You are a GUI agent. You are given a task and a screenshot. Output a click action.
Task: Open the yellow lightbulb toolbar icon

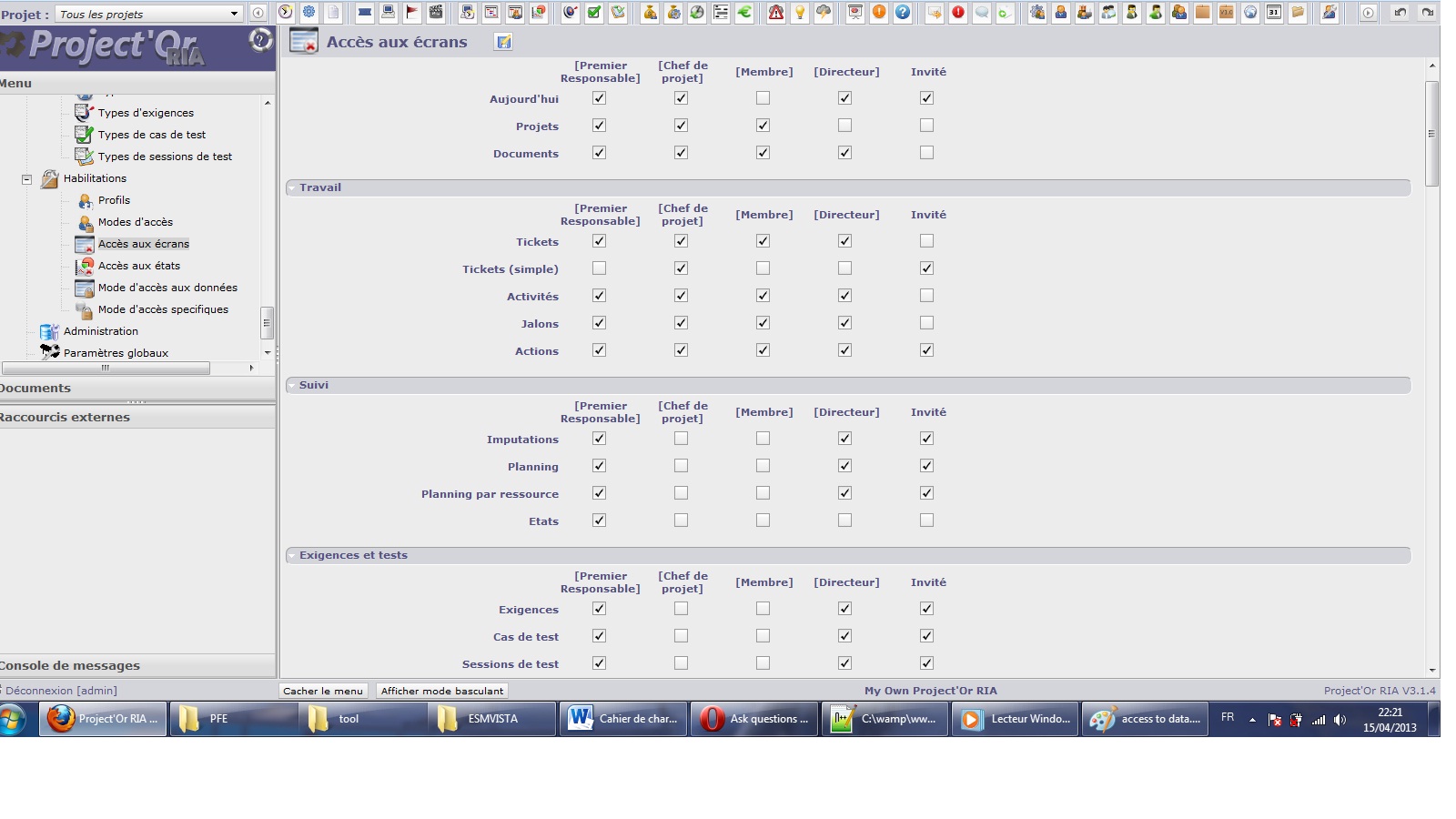tap(800, 13)
